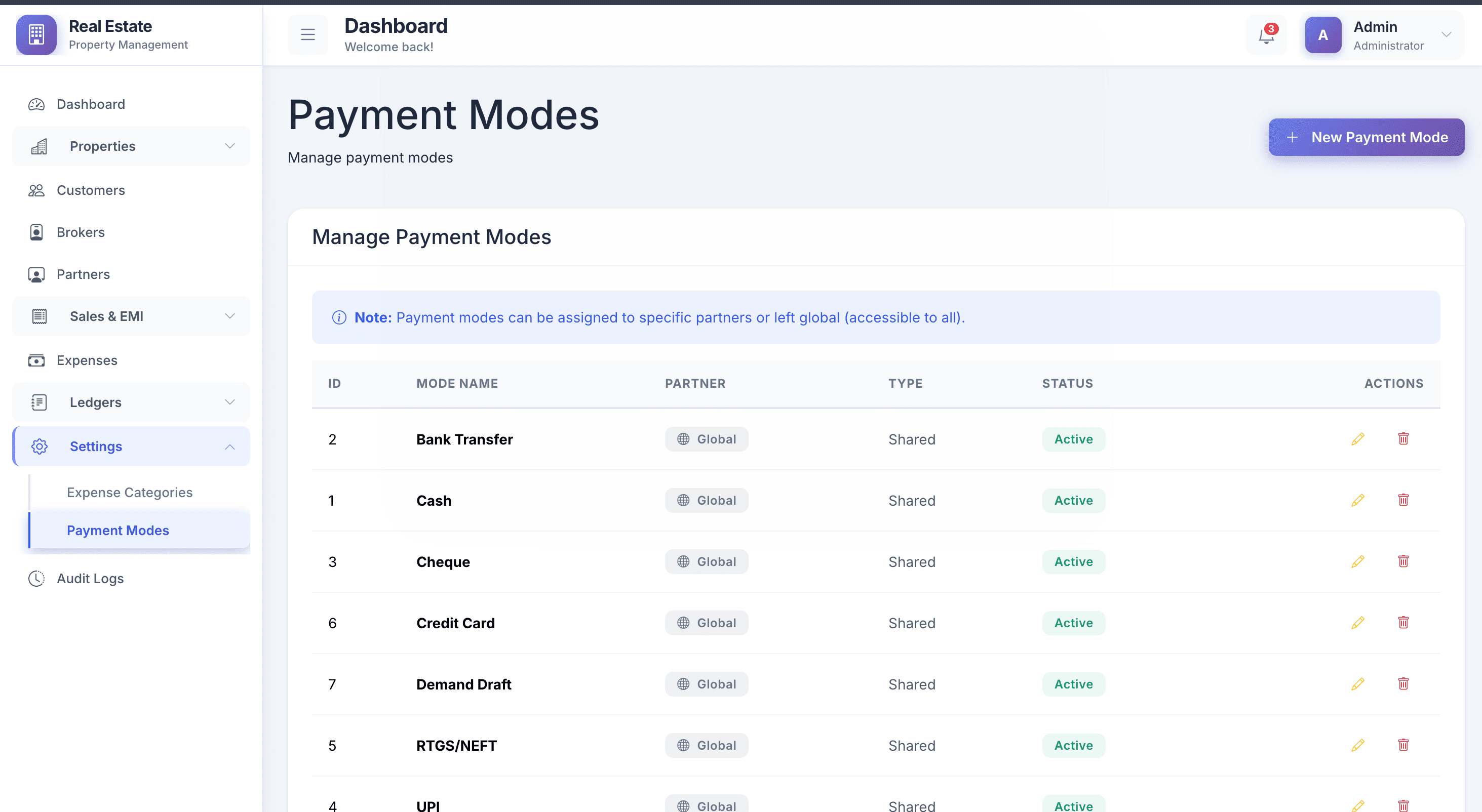Click the edit pencil for Cheque row

(1357, 561)
